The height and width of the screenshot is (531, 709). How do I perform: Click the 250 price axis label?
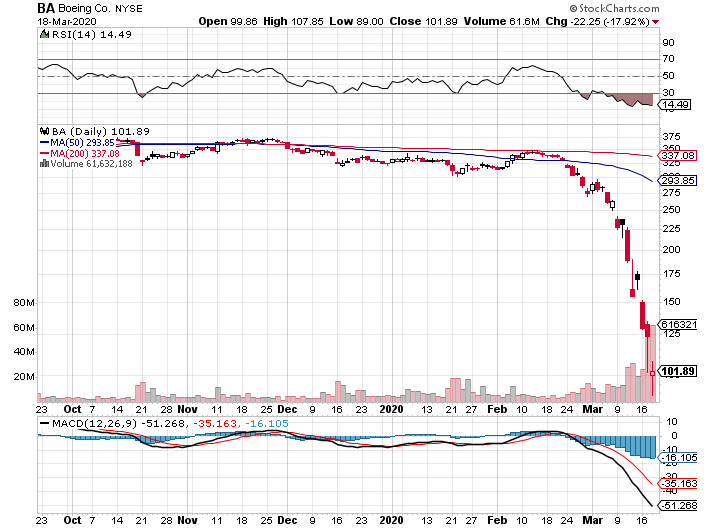[x=671, y=209]
